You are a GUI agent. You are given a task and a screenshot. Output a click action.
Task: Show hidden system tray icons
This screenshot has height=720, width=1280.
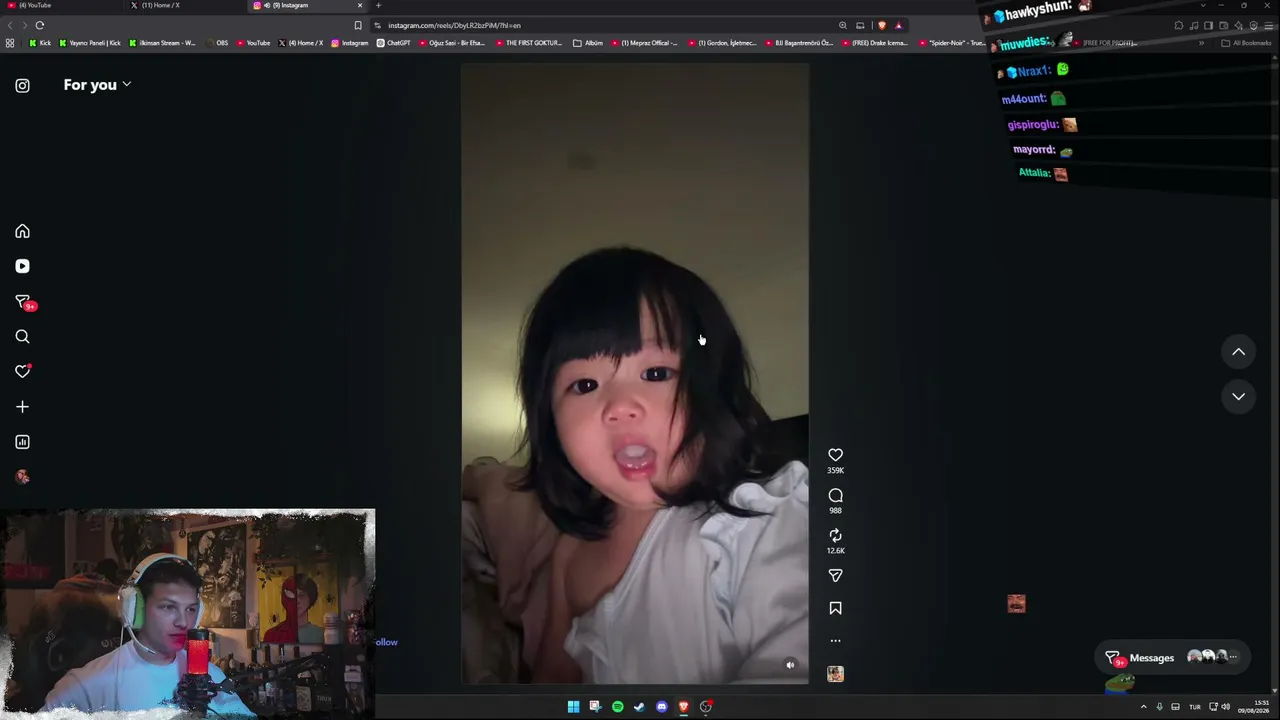[1143, 707]
